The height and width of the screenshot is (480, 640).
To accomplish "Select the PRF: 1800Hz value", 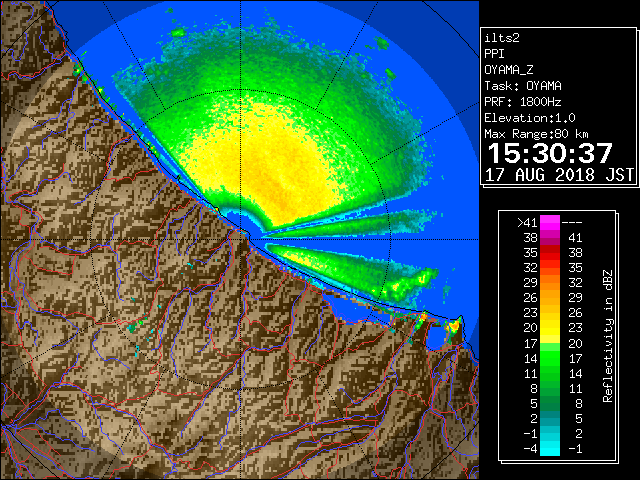I will pos(523,102).
